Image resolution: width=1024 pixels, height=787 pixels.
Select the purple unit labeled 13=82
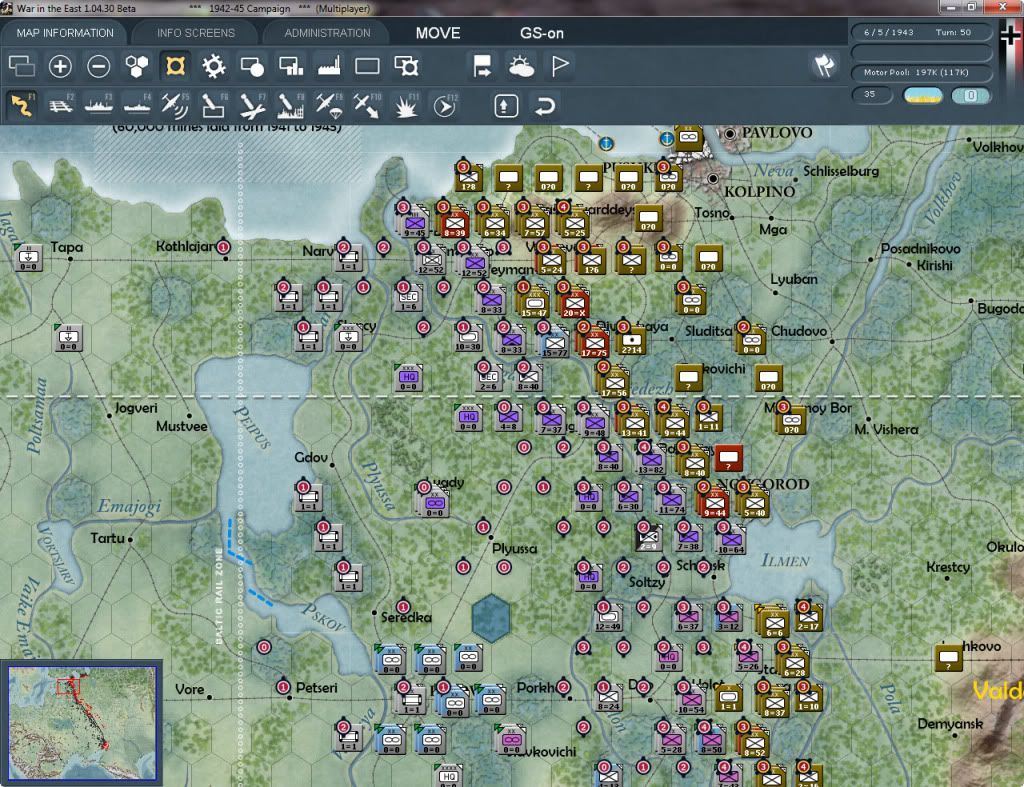[x=651, y=460]
